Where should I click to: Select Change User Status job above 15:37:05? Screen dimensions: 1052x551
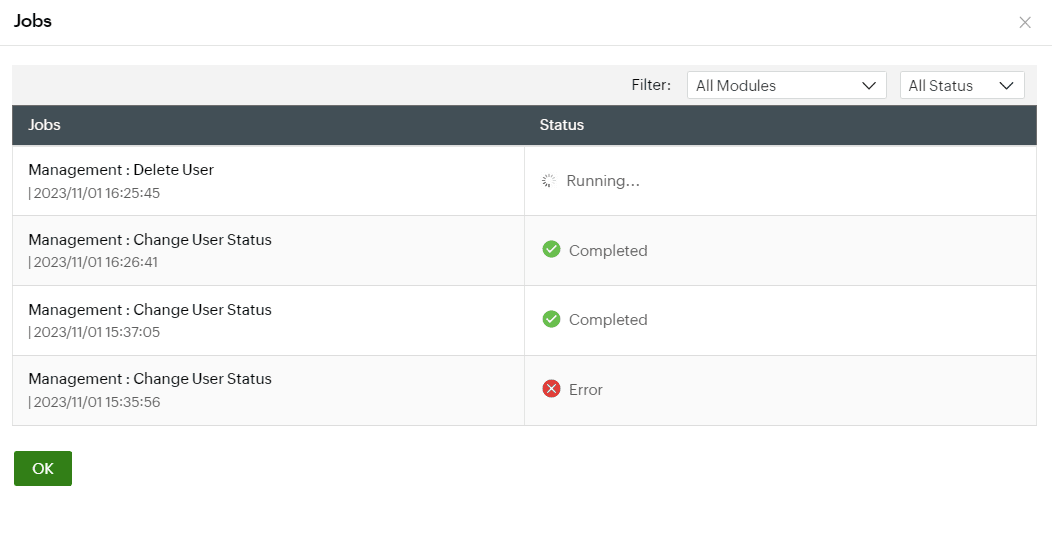[x=150, y=310]
